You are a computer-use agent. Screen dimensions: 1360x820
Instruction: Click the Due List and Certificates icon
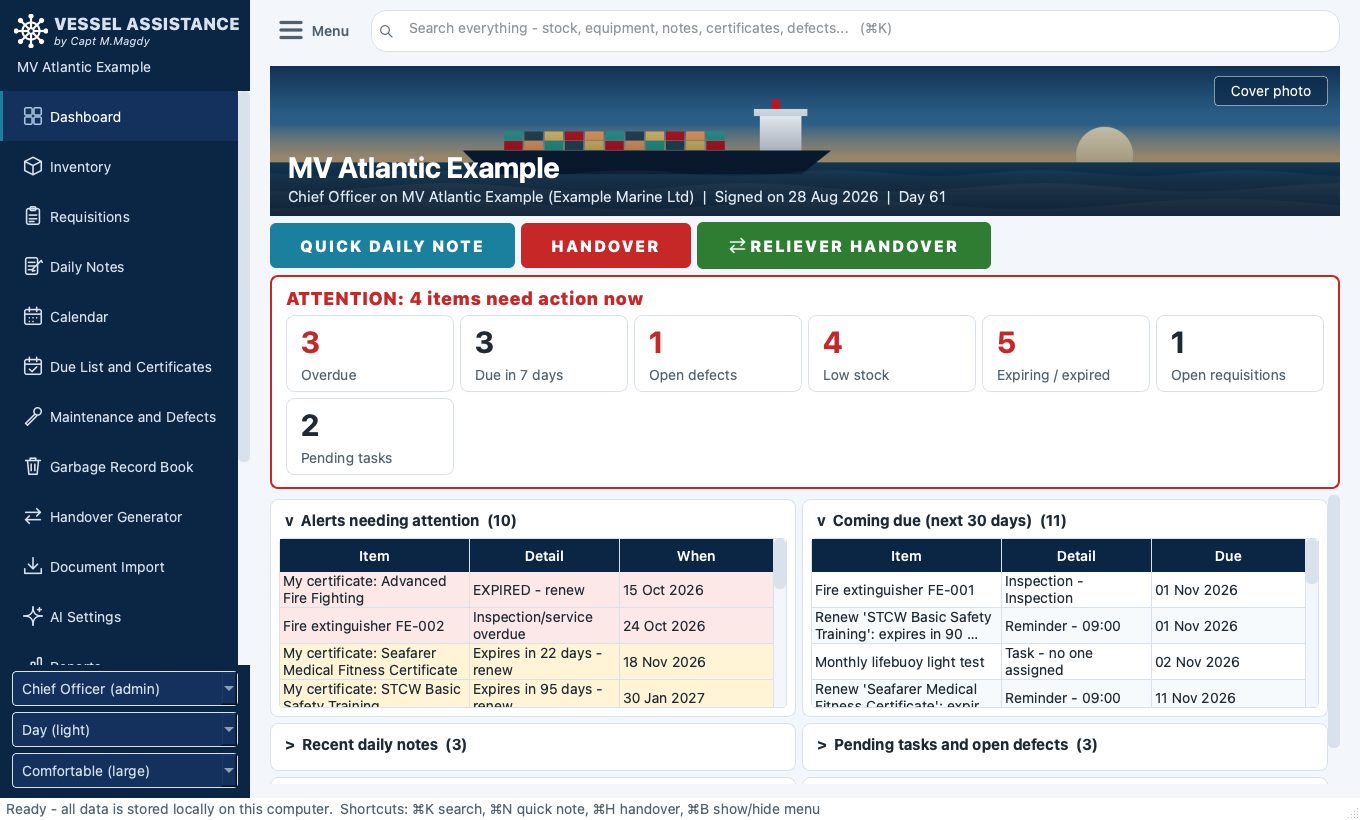tap(32, 366)
